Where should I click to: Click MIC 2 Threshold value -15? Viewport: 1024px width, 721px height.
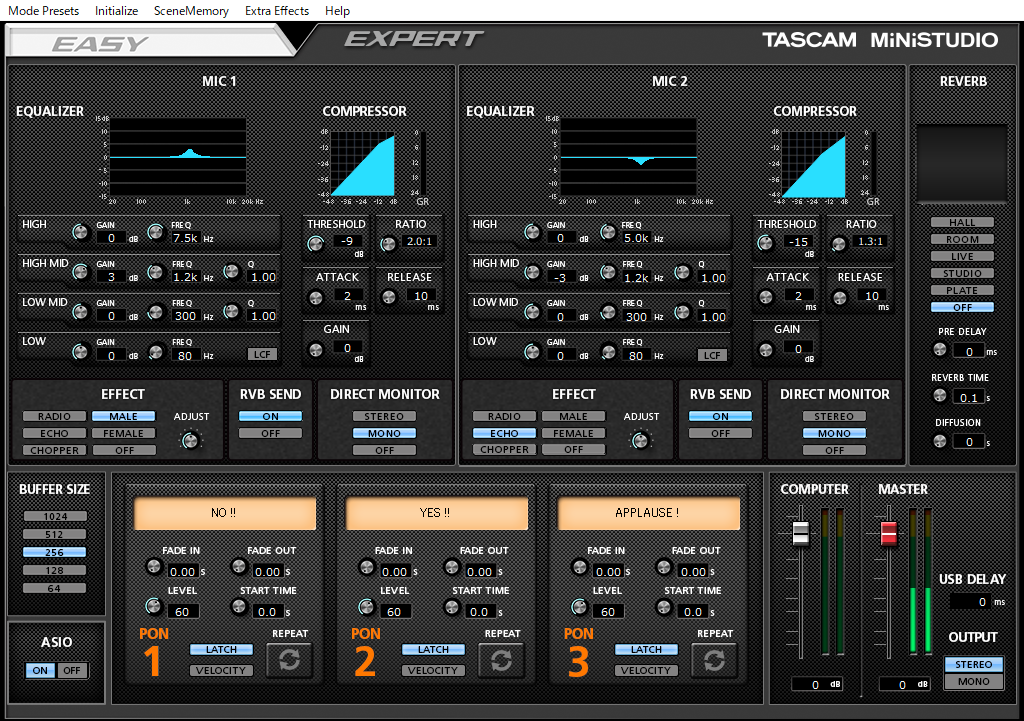coord(798,242)
